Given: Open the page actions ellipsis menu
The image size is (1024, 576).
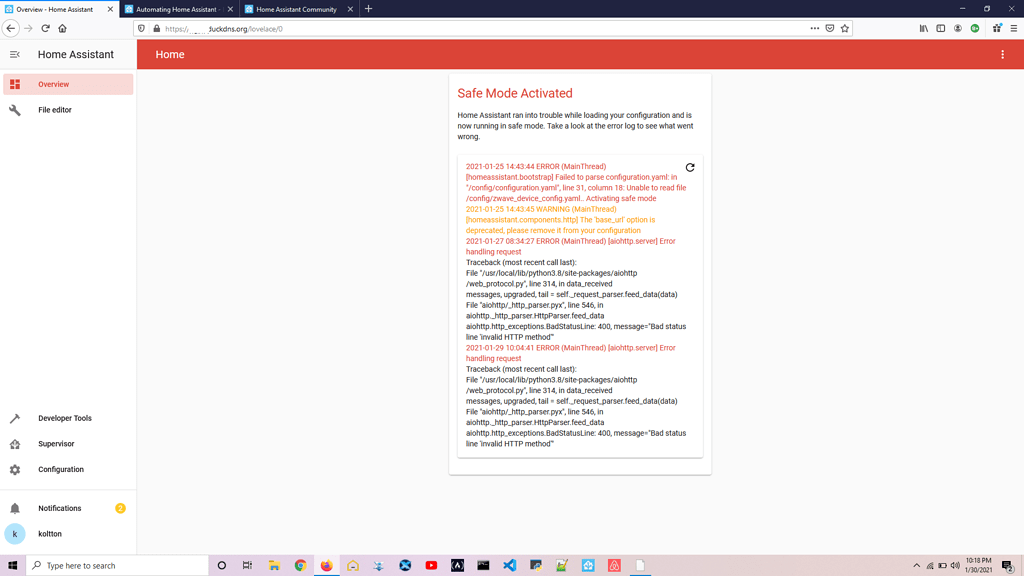Looking at the screenshot, I should 814,29.
